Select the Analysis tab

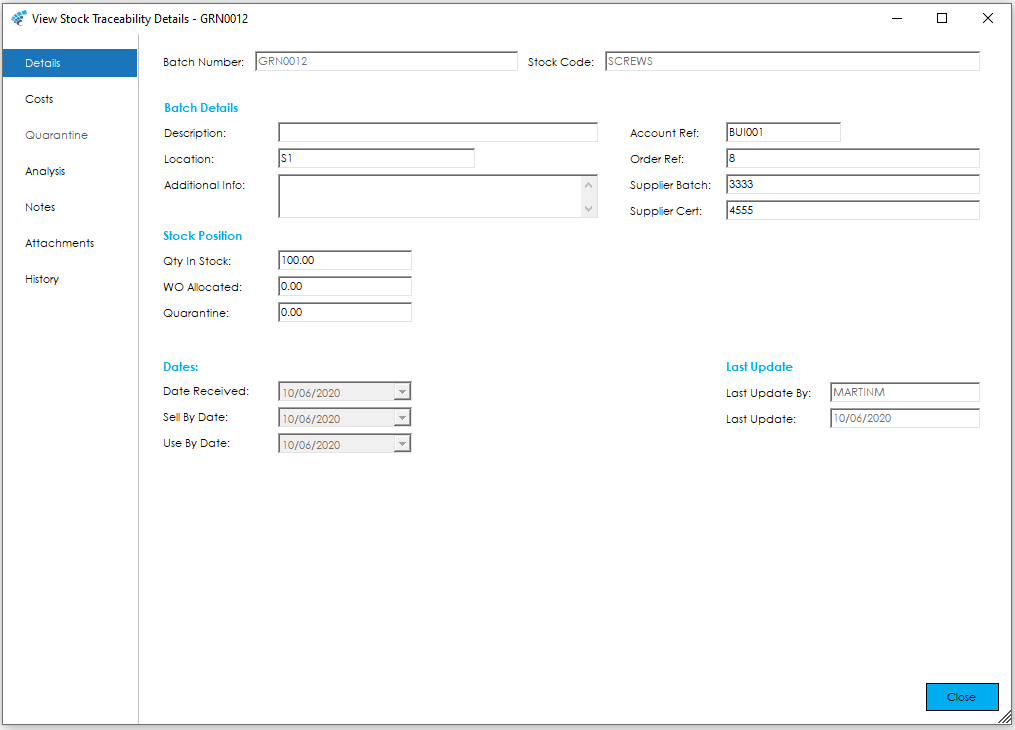click(45, 171)
